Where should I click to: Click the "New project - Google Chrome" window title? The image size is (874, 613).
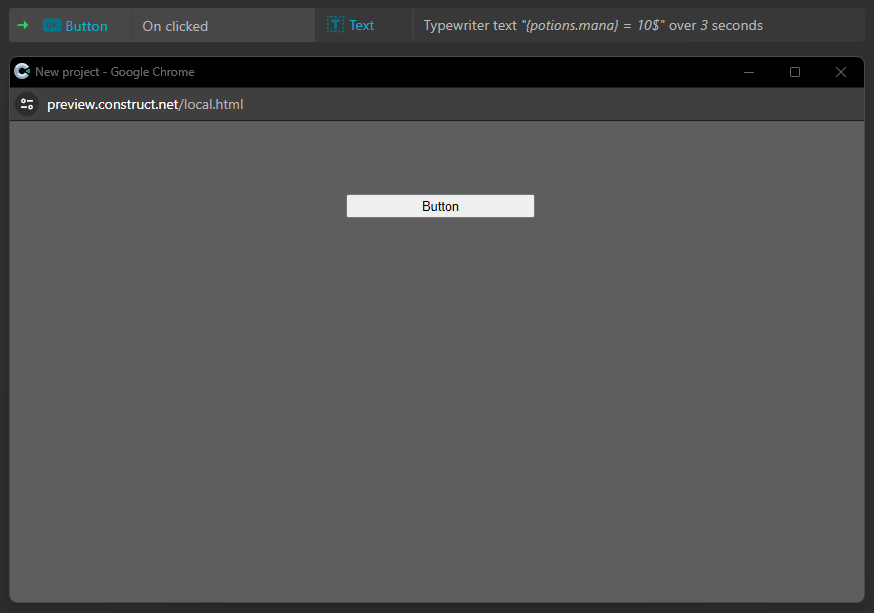click(115, 72)
